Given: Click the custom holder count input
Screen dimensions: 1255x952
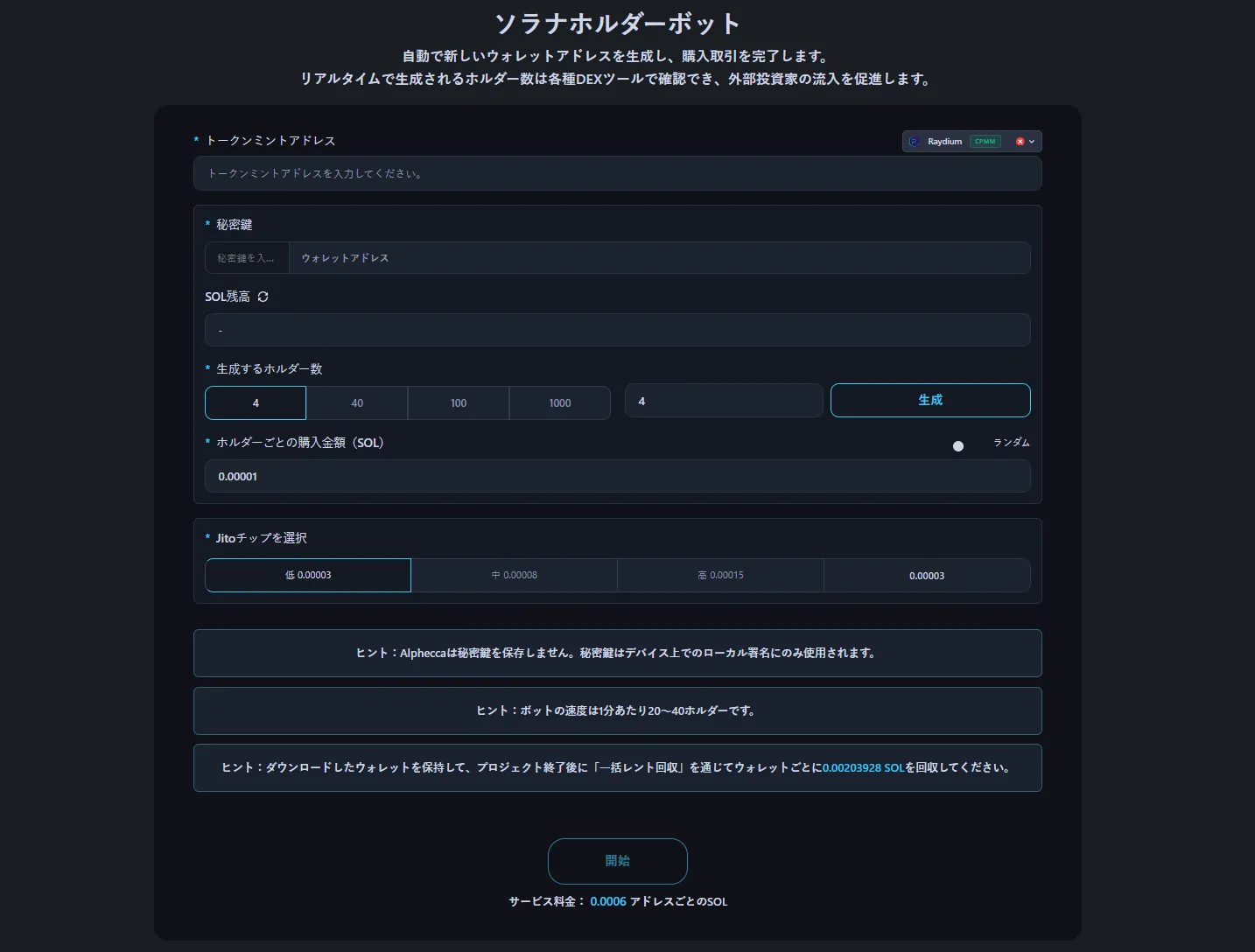Looking at the screenshot, I should click(x=723, y=401).
